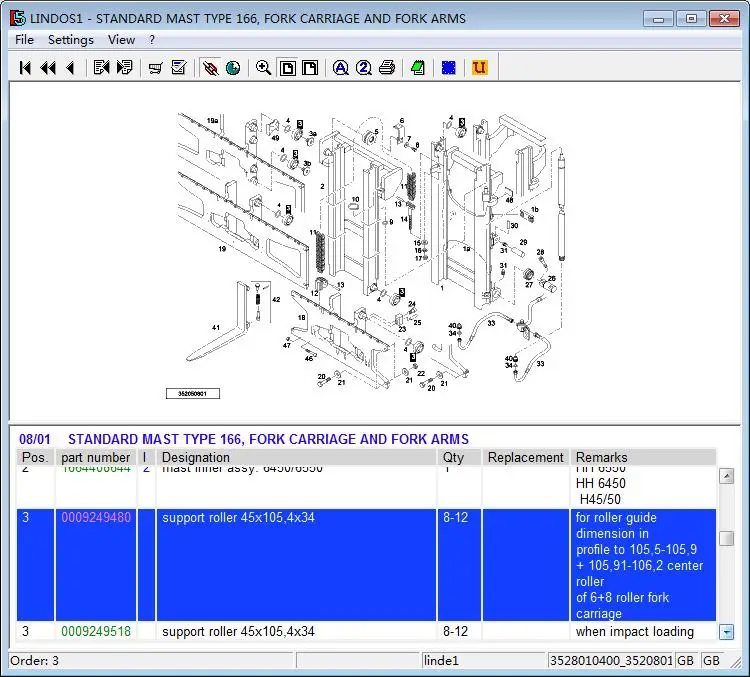Open the green notepad icon
This screenshot has height=677, width=750.
[x=418, y=68]
